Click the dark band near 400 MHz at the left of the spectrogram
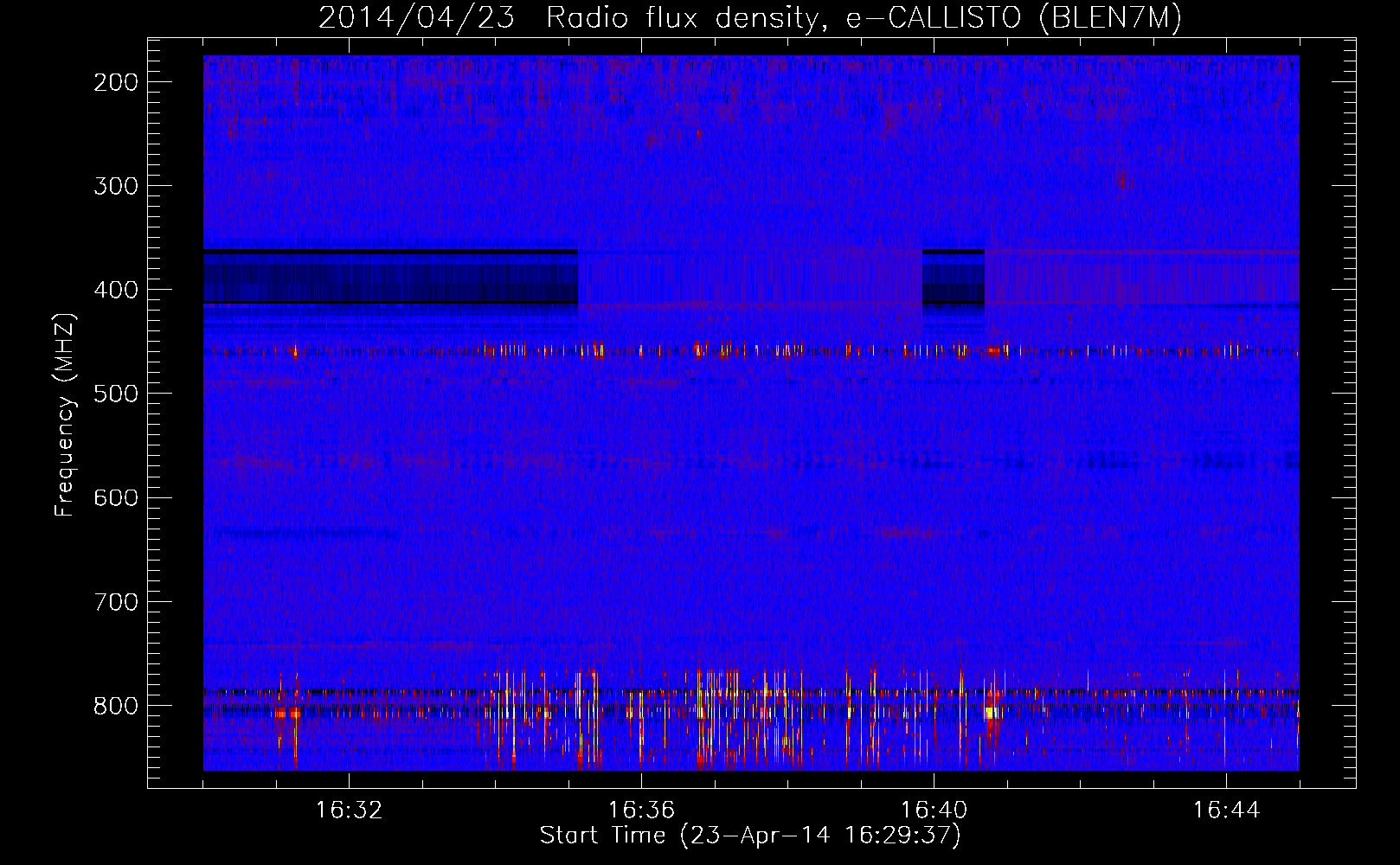1400x865 pixels. (390, 277)
